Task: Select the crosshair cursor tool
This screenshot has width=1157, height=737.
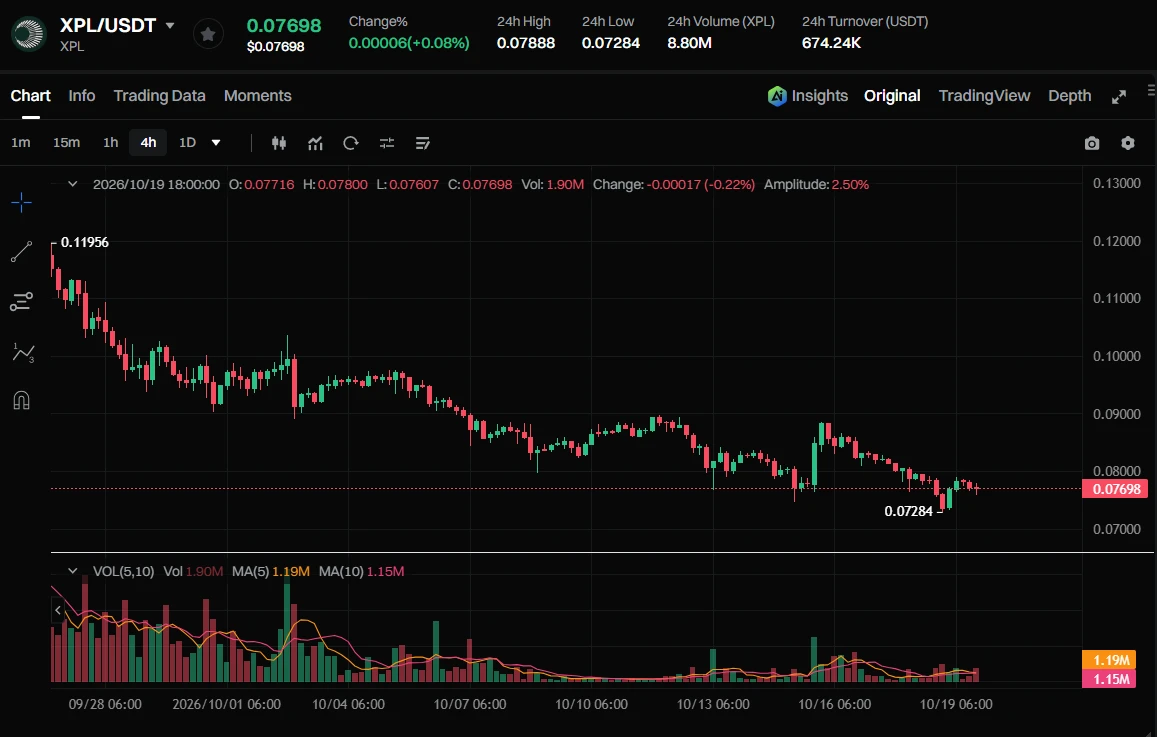Action: [21, 202]
